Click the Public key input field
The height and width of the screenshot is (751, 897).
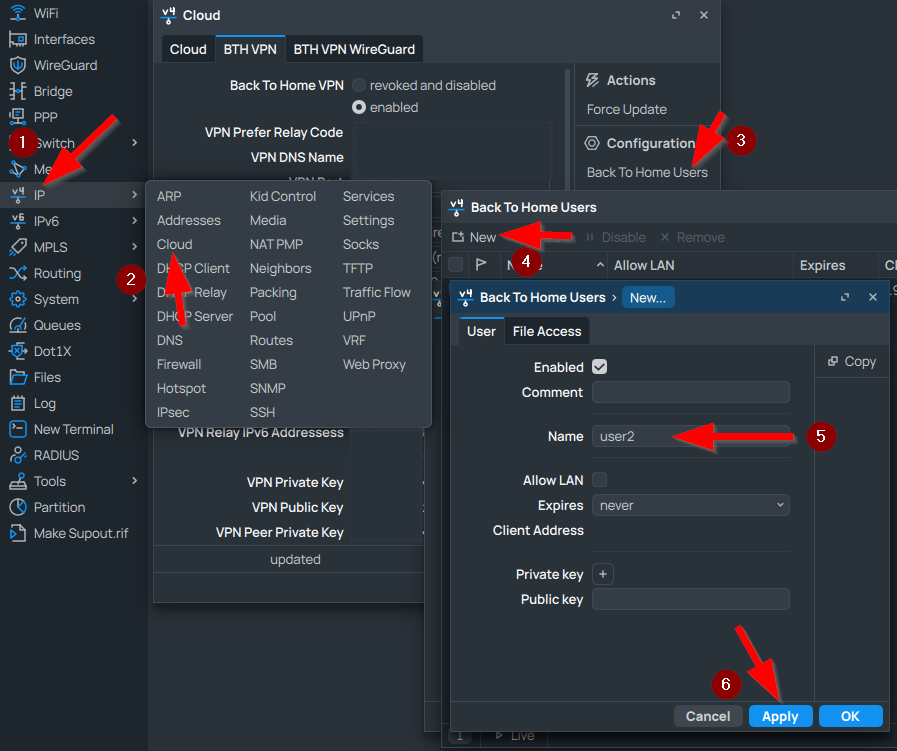point(690,599)
